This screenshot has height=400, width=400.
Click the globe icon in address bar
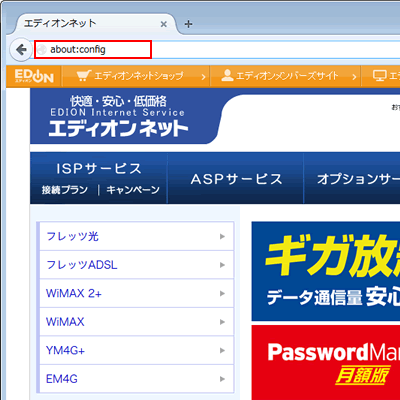(x=42, y=50)
